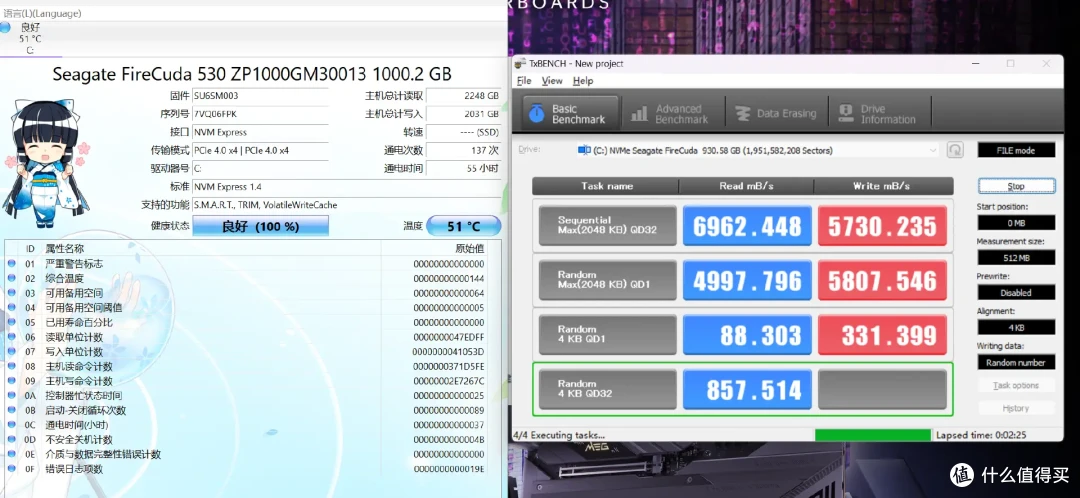Click the Data Erasing icon
The width and height of the screenshot is (1080, 498).
point(742,113)
